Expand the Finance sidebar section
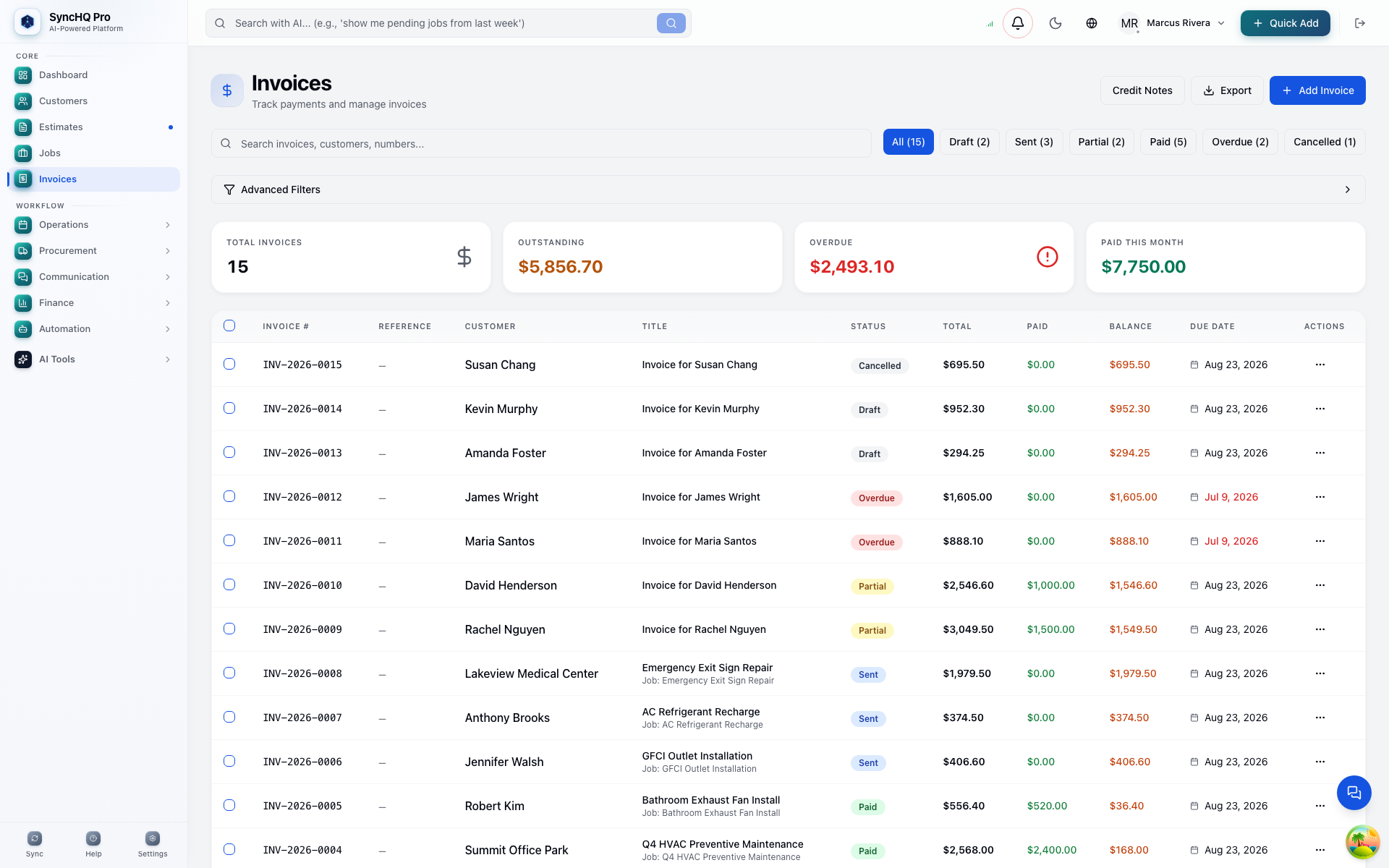Screen dimensions: 1389x868 (x=94, y=303)
